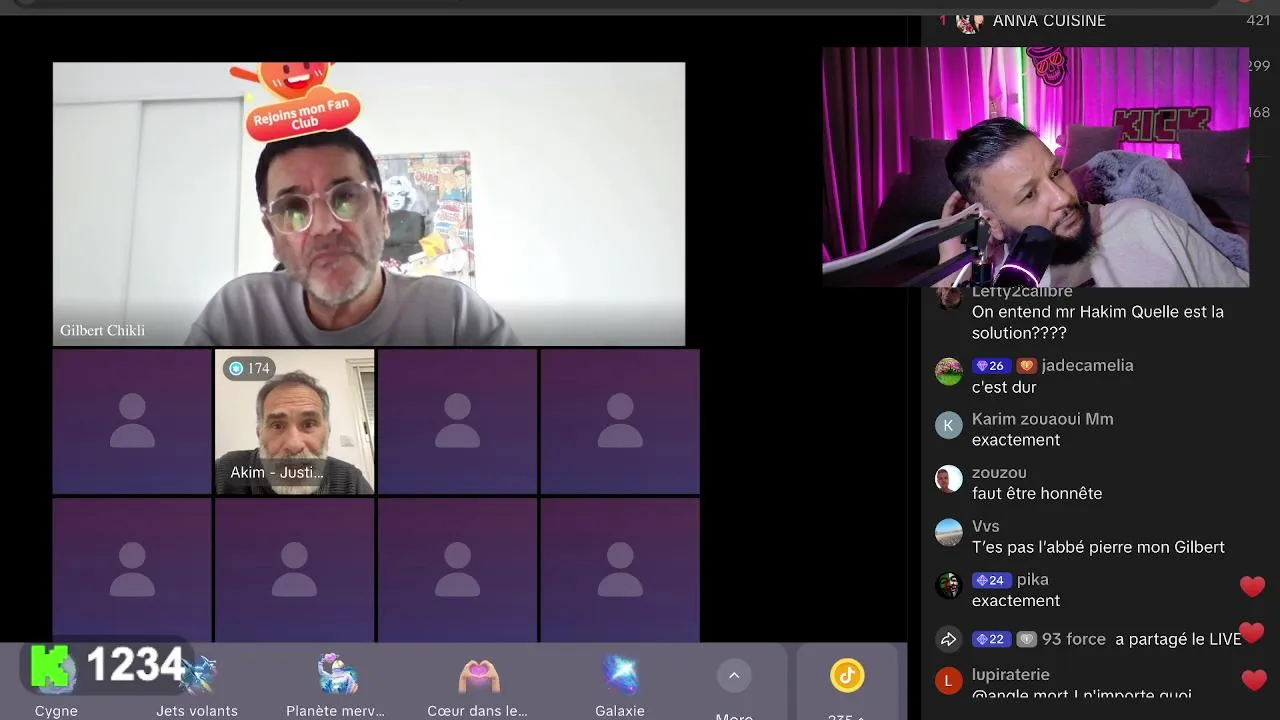Click the Gilbert Chikli name label
This screenshot has height=720, width=1280.
coord(102,330)
